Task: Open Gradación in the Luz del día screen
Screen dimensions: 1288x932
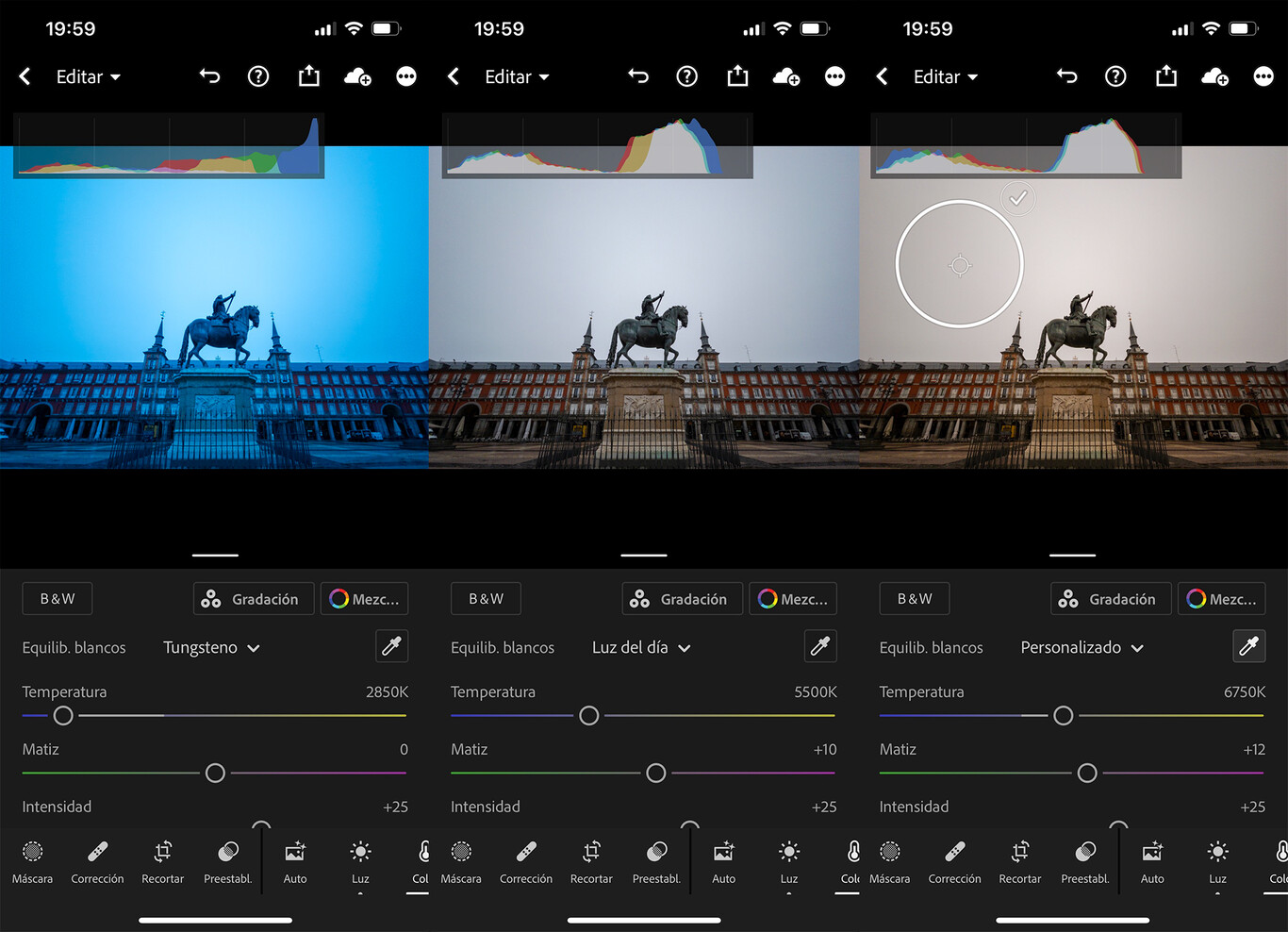Action: pyautogui.click(x=682, y=599)
